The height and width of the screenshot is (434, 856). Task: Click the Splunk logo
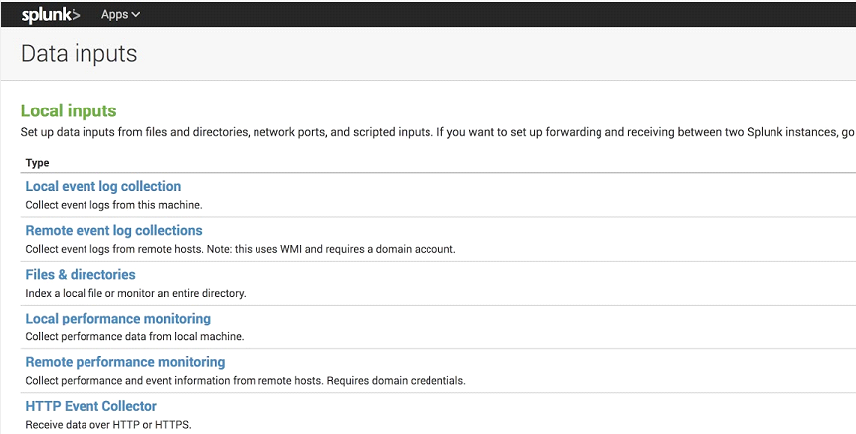(x=50, y=15)
